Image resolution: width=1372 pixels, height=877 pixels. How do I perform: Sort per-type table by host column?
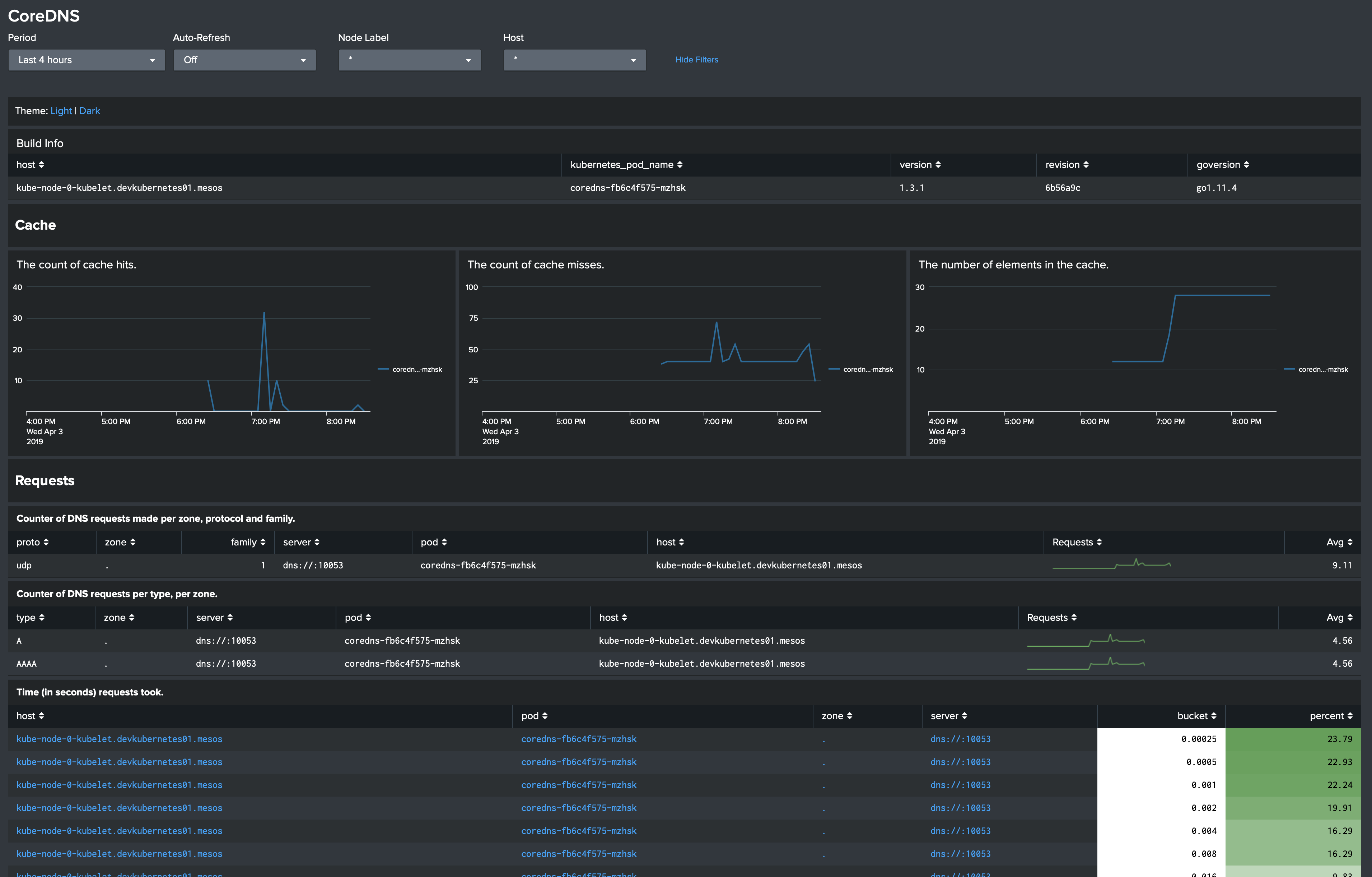[x=613, y=617]
